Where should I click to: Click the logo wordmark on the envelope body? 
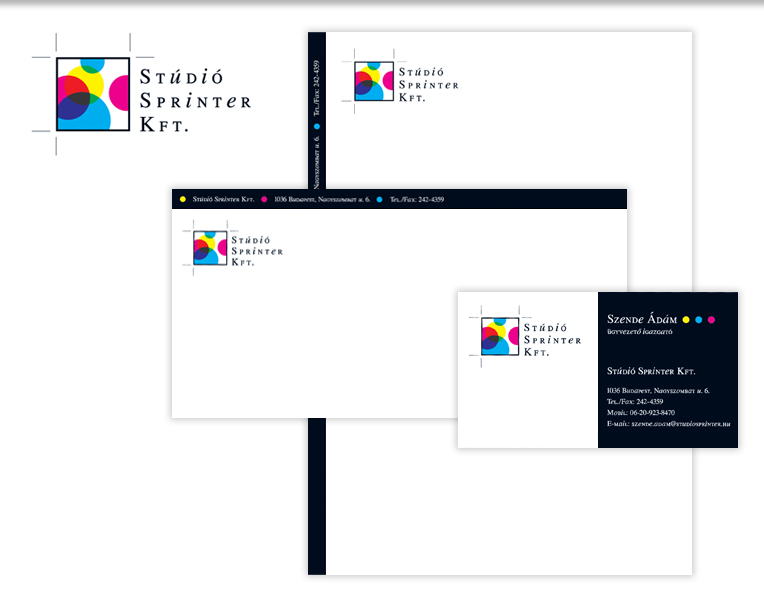click(x=257, y=251)
